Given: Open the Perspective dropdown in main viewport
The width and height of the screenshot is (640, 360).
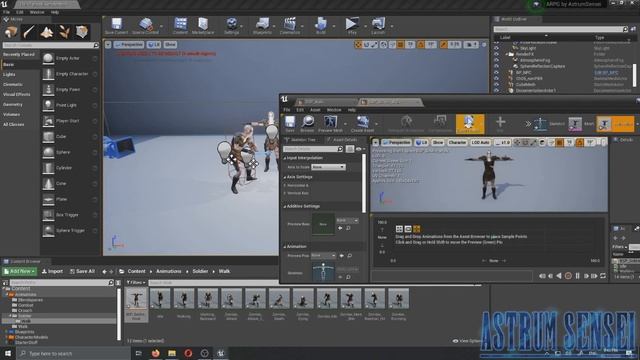Looking at the screenshot, I should (129, 44).
